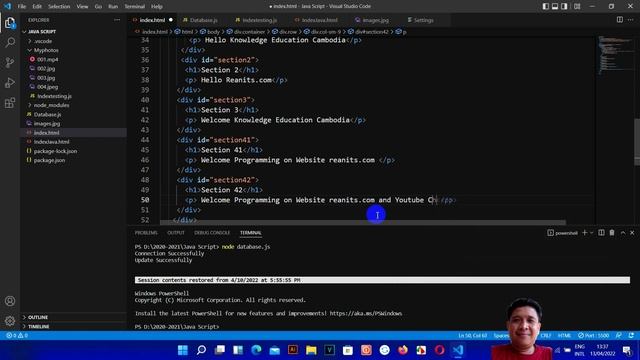Click HTML language mode in status bar
The width and height of the screenshot is (640, 360).
[564, 336]
